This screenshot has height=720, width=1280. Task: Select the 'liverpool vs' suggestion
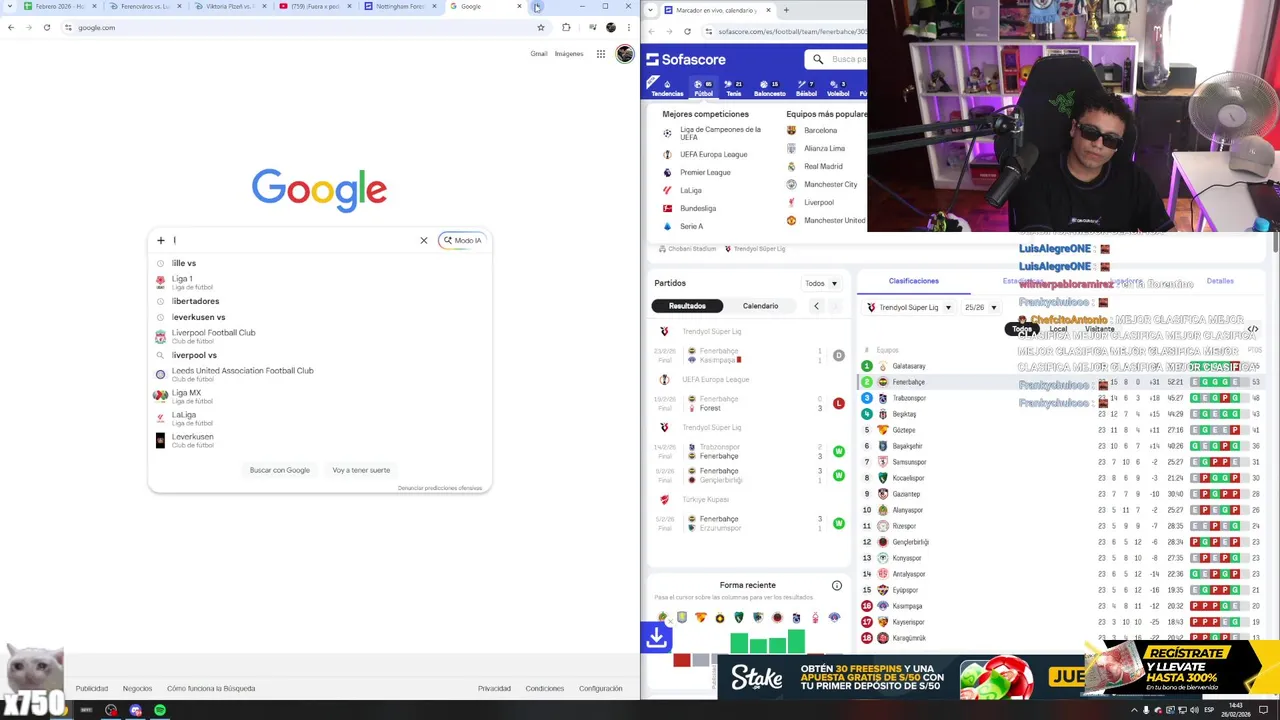[319, 355]
